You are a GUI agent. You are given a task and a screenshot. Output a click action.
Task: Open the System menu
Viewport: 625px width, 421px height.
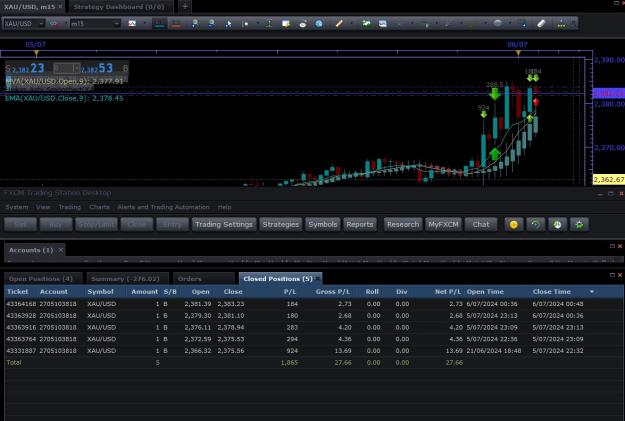[17, 207]
